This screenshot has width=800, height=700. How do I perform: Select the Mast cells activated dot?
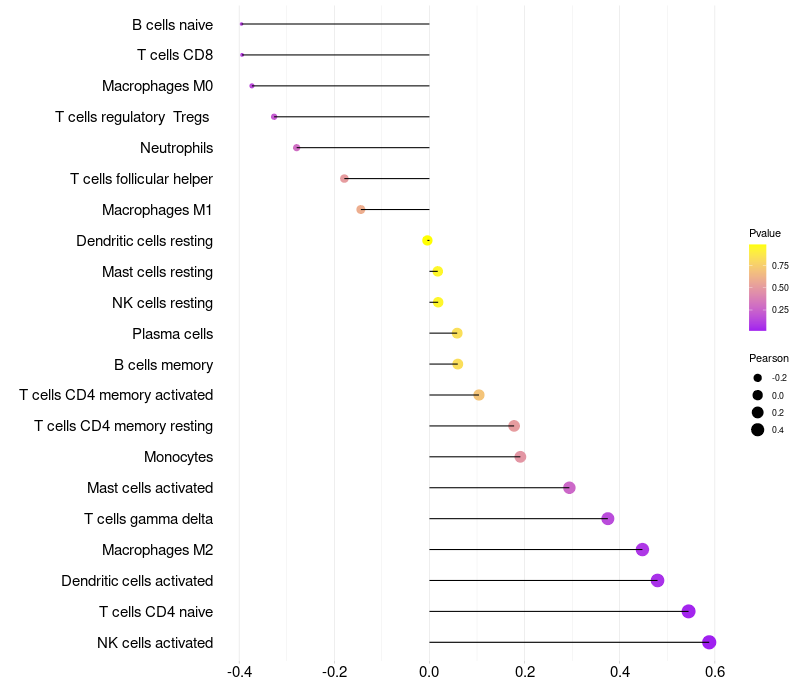click(569, 488)
